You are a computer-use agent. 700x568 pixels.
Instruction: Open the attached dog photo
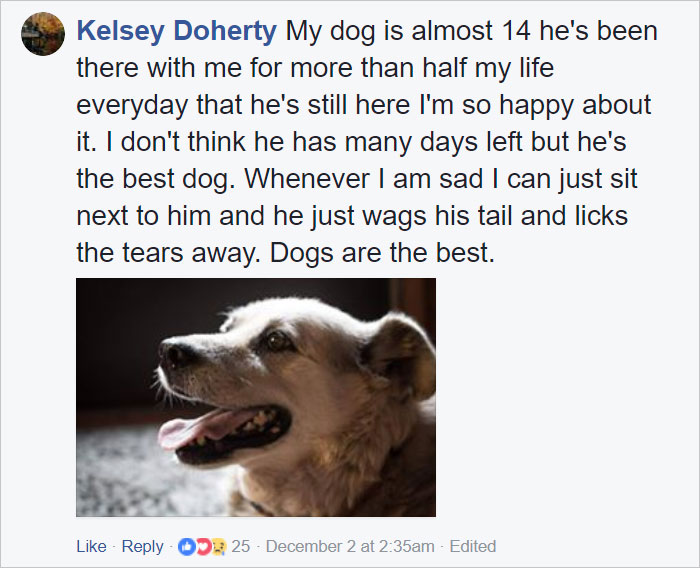pos(256,397)
